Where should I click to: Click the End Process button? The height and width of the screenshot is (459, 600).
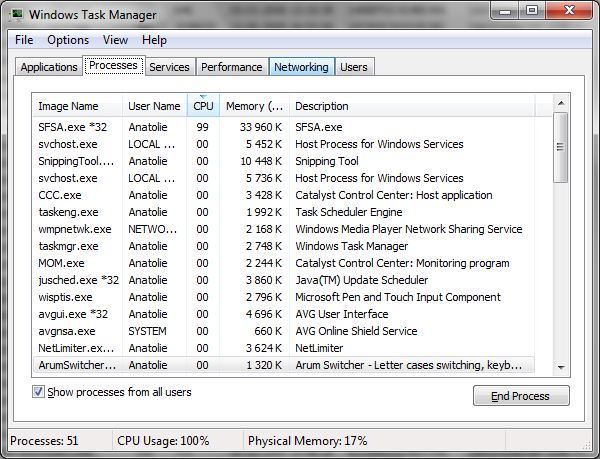click(521, 396)
